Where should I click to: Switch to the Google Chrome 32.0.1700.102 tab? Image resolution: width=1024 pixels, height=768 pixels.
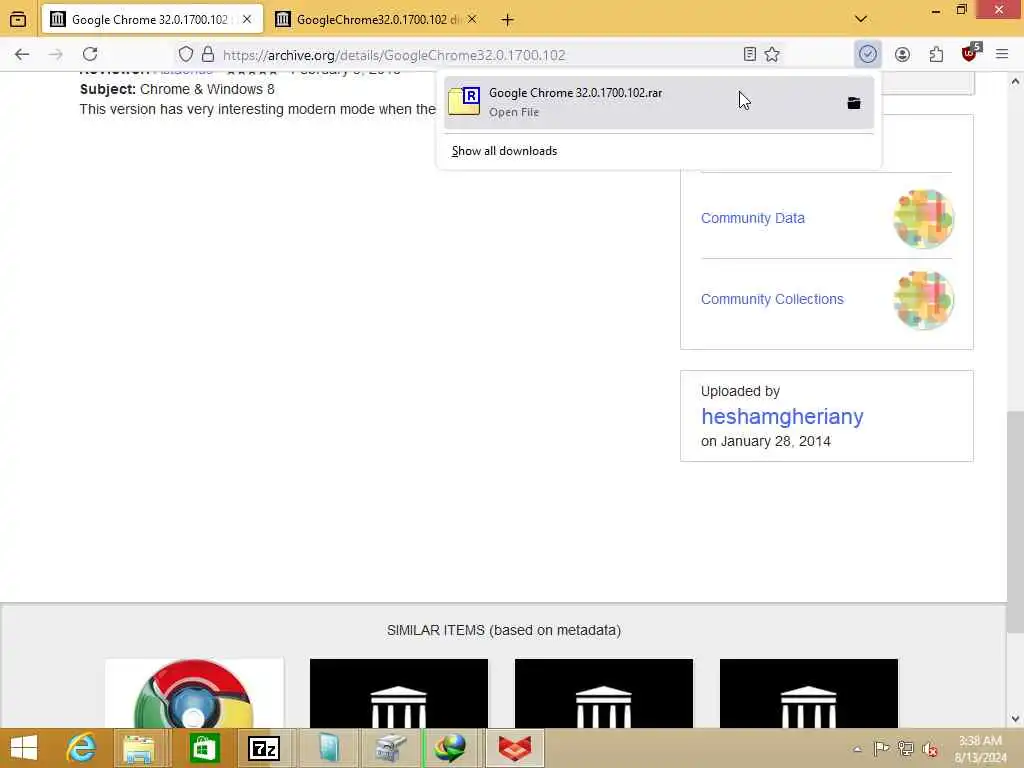151,20
